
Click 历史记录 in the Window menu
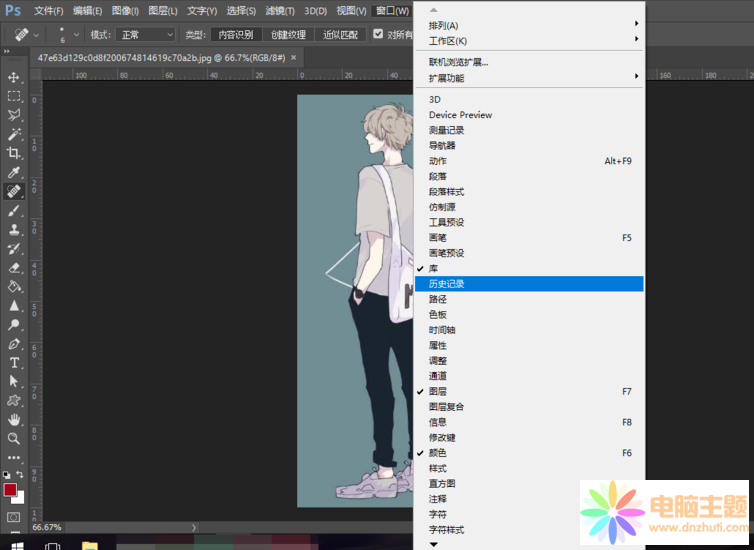[447, 284]
